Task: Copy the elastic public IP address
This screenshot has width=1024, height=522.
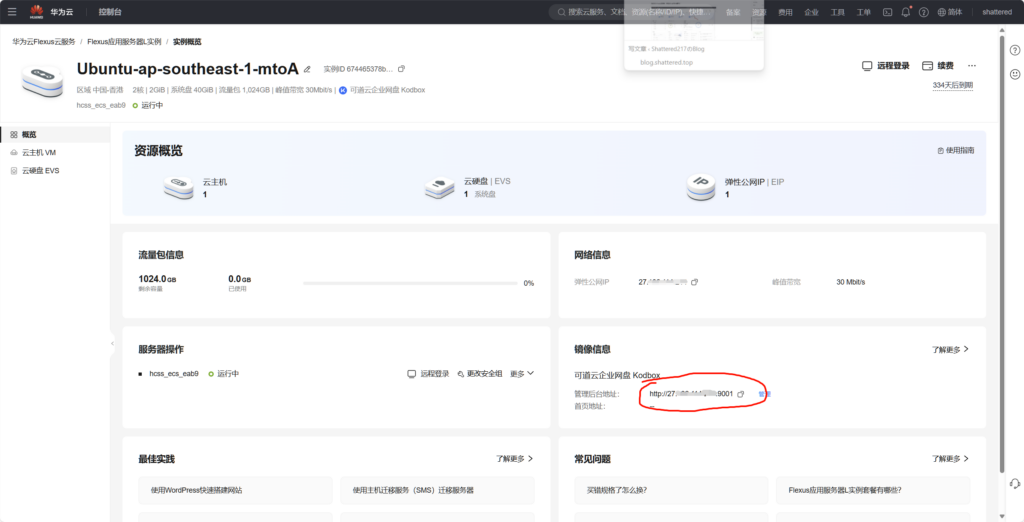Action: 694,283
